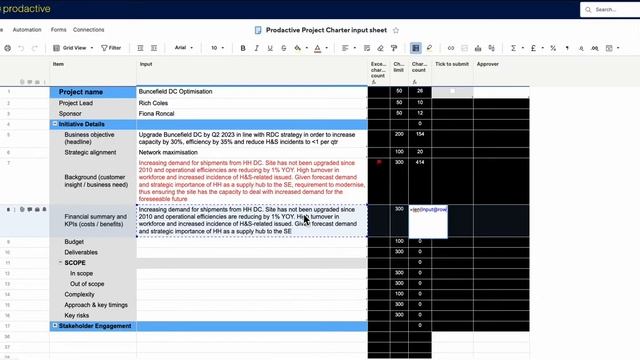Click the search magnifier icon
Viewport: 640px width, 360px height.
coord(588,9)
